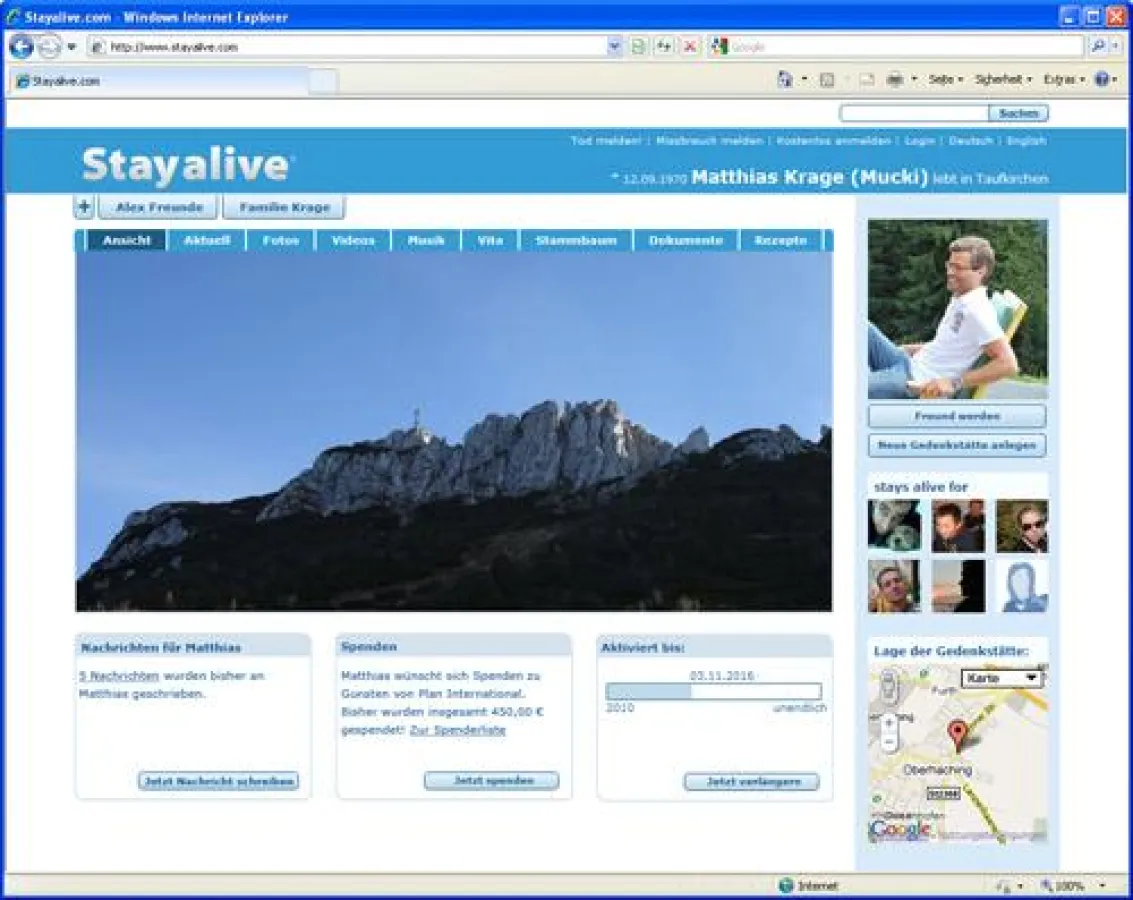Click the first stays alive for thumbnail
Screen dimensions: 1133x900
(x=893, y=526)
